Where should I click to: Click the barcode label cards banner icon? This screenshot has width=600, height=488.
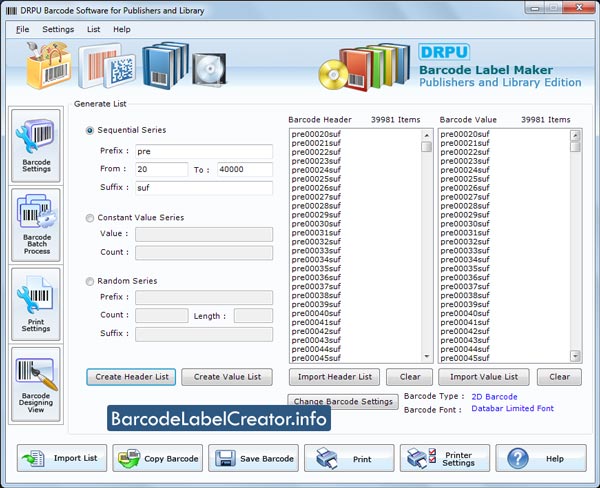pyautogui.click(x=107, y=66)
